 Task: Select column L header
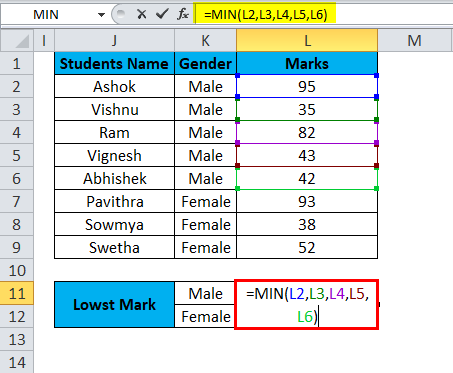(x=307, y=41)
